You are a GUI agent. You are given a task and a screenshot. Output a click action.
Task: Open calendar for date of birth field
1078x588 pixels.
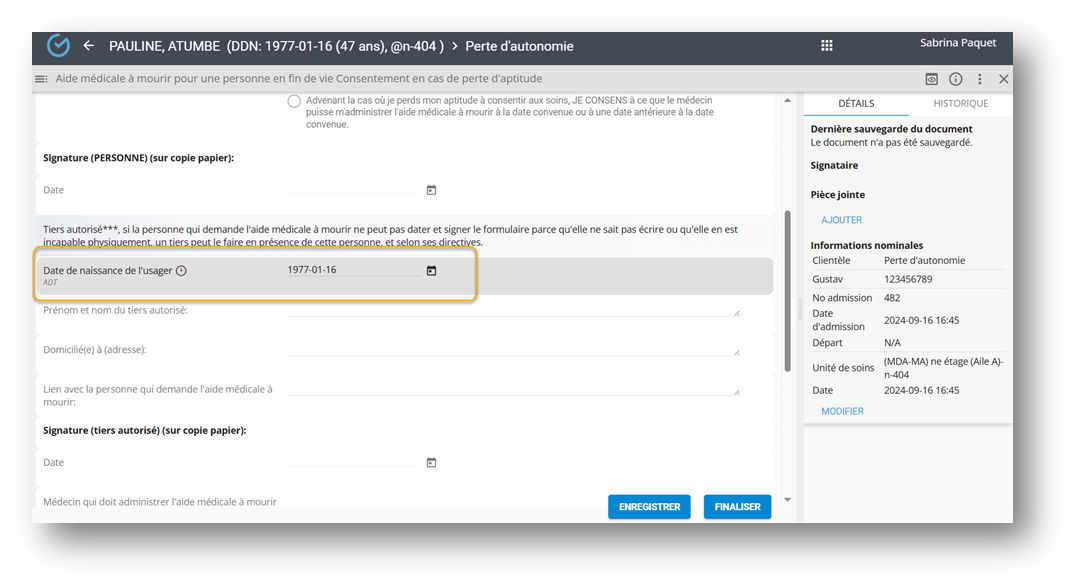431,270
